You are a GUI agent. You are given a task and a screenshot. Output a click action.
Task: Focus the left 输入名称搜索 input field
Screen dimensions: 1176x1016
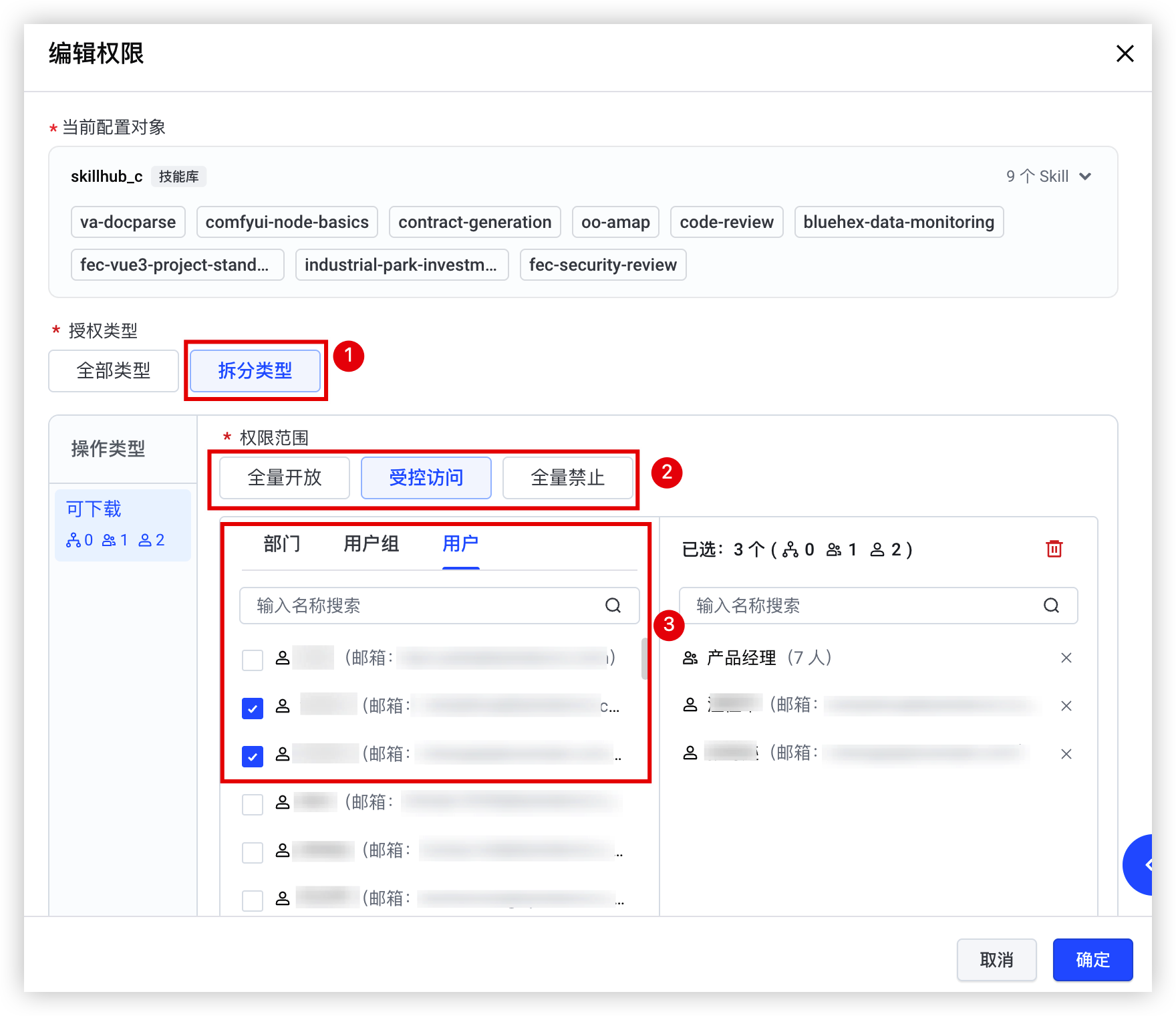pyautogui.click(x=439, y=606)
